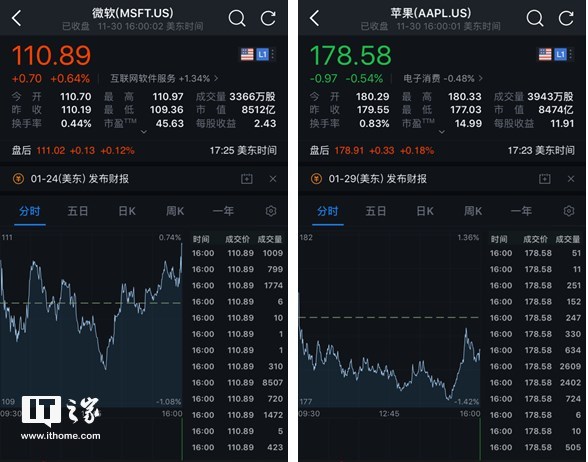Open search in Microsoft (MSFT.US) panel
588x462 pixels.
[x=237, y=18]
